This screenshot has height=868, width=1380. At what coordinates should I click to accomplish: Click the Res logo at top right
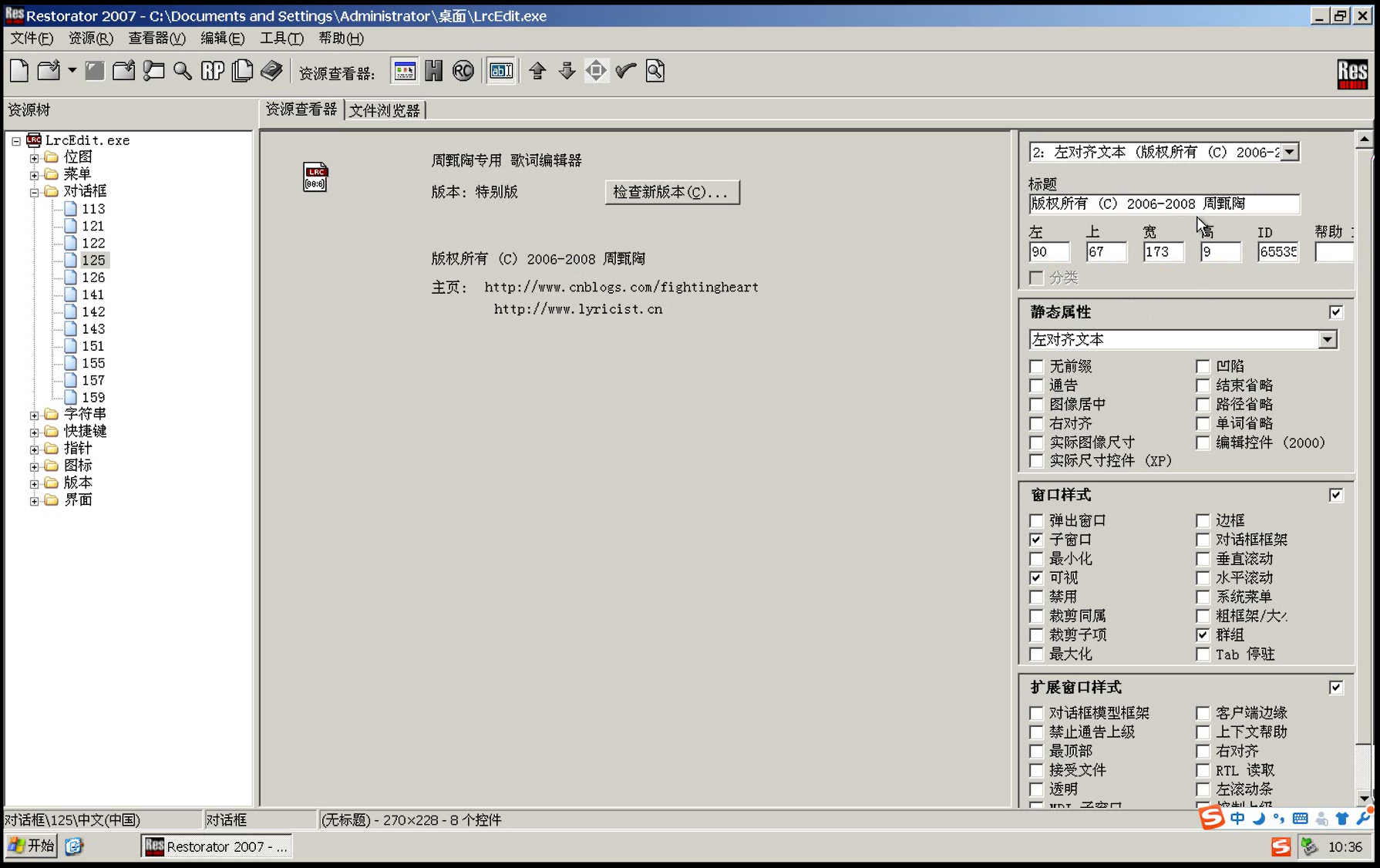pyautogui.click(x=1351, y=74)
